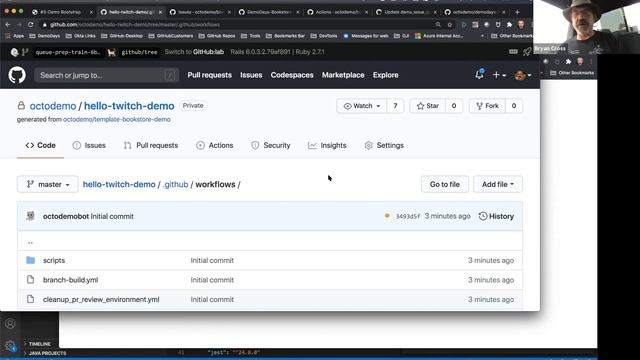
Task: Click the cleanup_pr_review_environment.yml file icon
Action: (30, 299)
